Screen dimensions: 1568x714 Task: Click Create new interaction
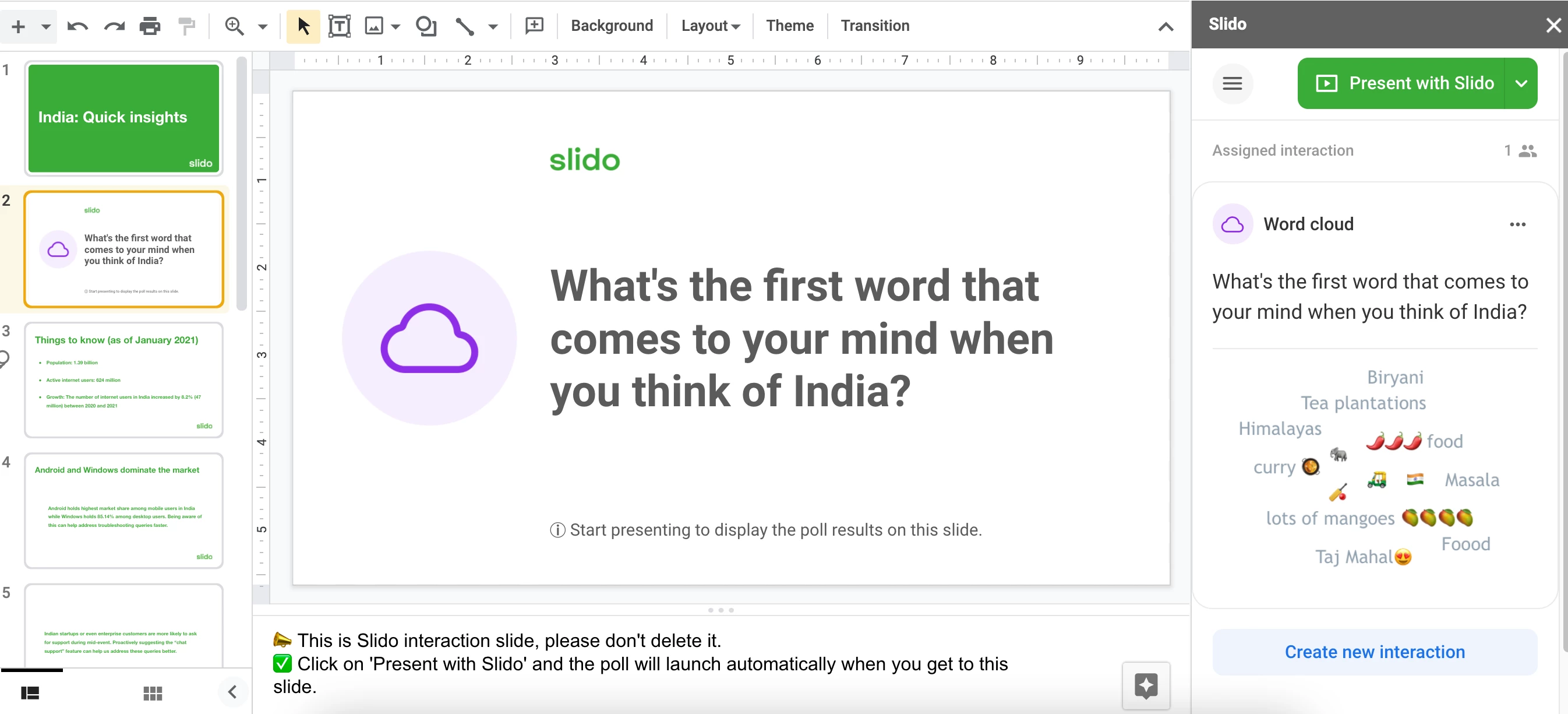click(x=1375, y=651)
